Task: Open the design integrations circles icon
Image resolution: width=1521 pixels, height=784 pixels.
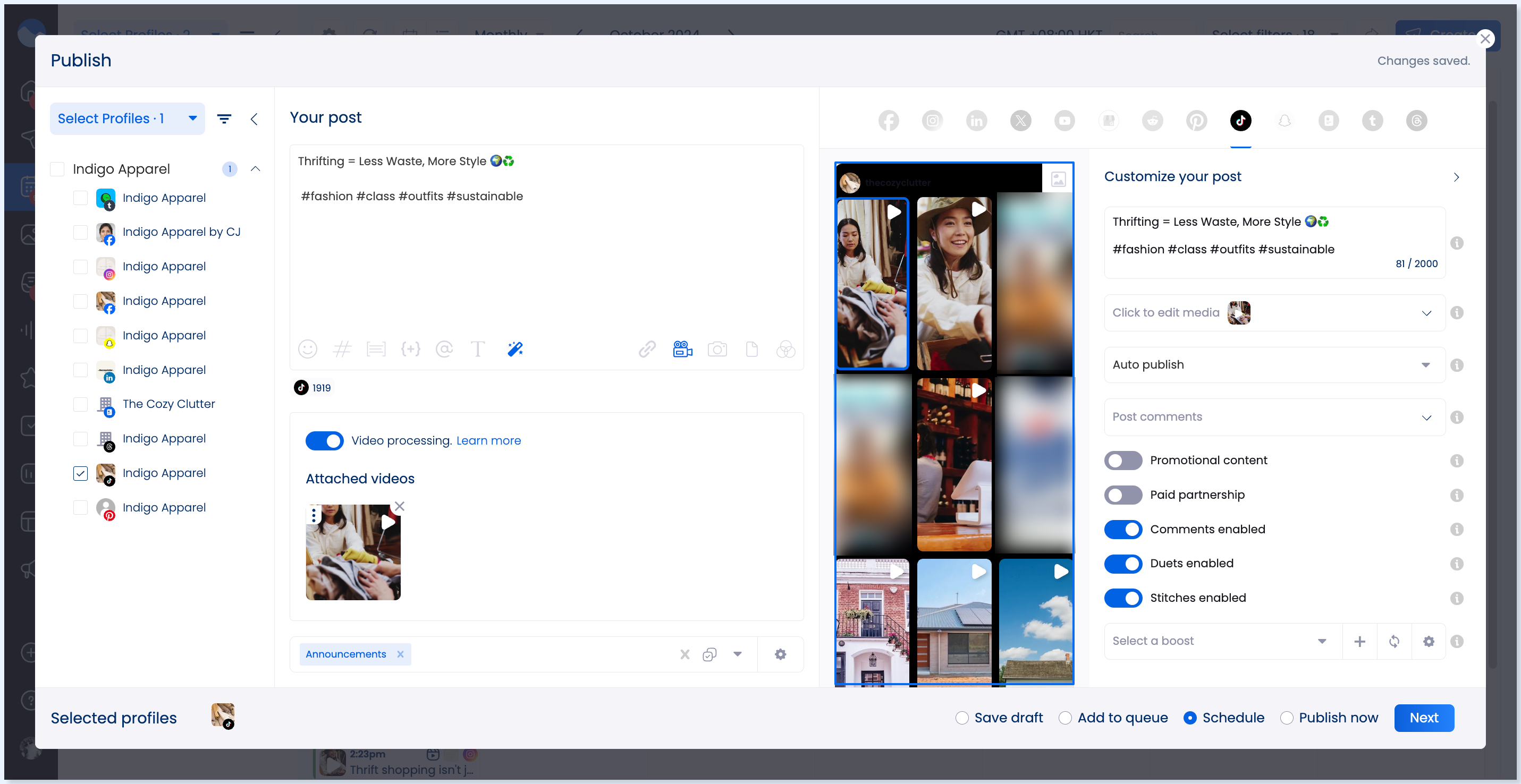Action: point(786,349)
